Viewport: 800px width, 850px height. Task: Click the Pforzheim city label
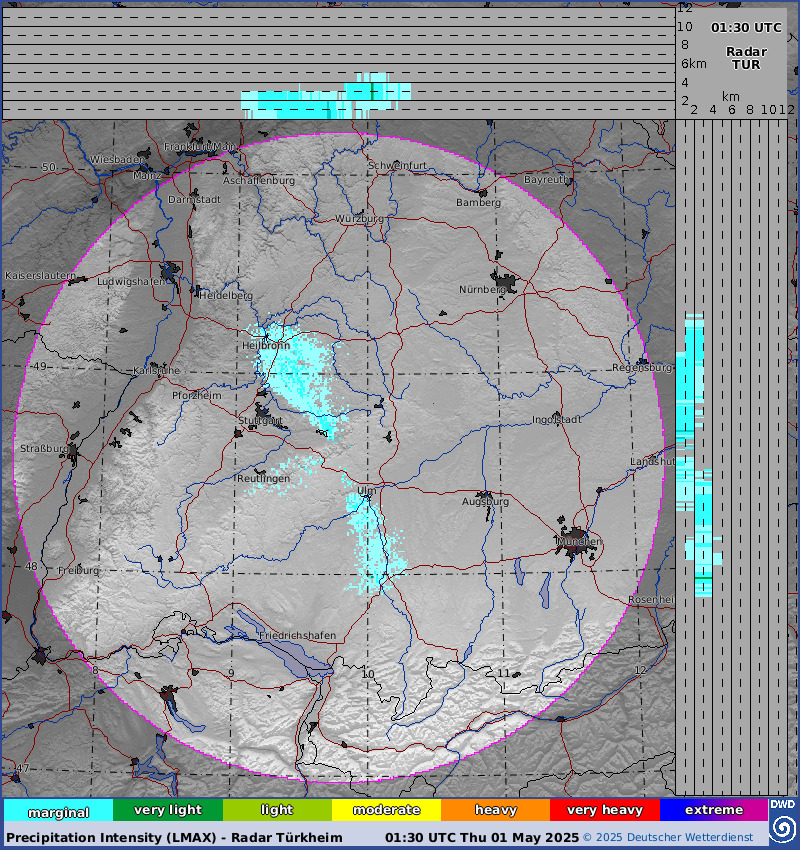pyautogui.click(x=197, y=395)
